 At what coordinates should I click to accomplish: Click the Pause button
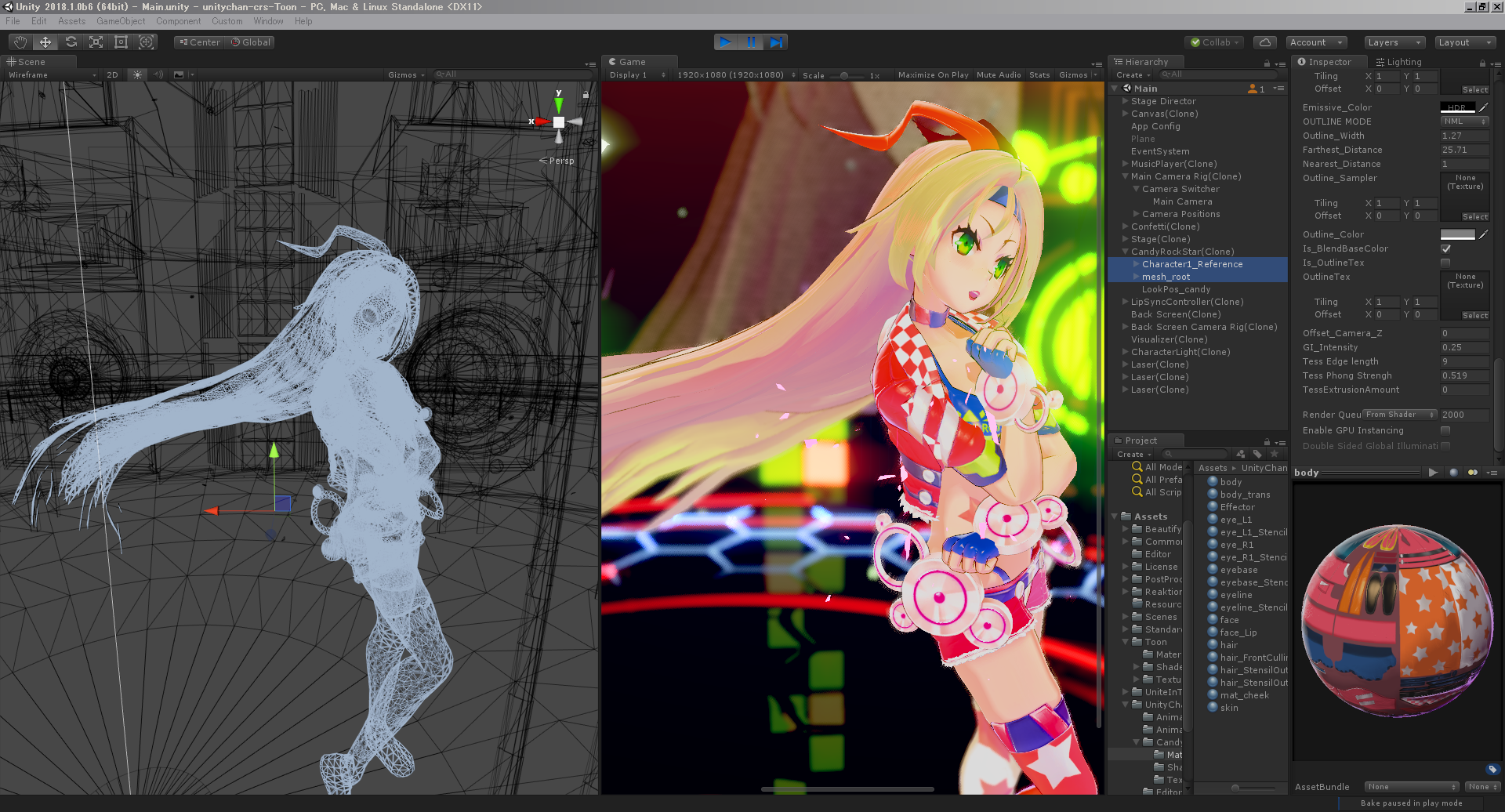point(751,42)
